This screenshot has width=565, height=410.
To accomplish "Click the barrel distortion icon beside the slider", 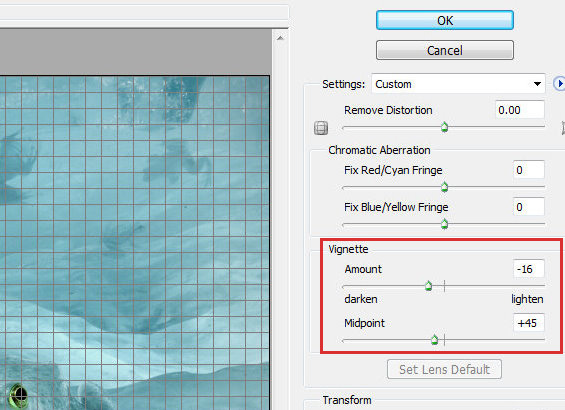I will coord(321,128).
